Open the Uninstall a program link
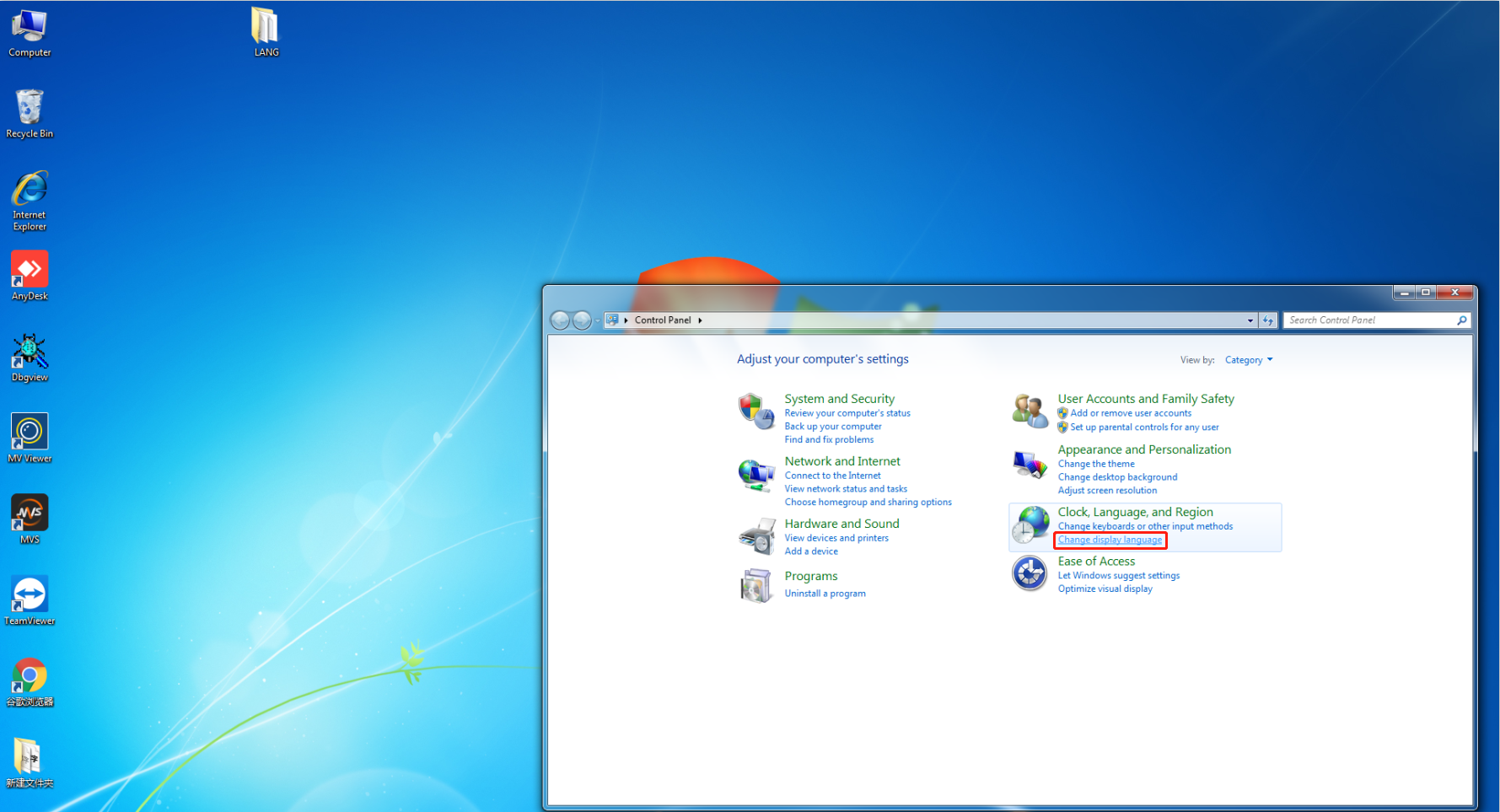Screen dimensions: 1500x812 pyautogui.click(x=825, y=594)
